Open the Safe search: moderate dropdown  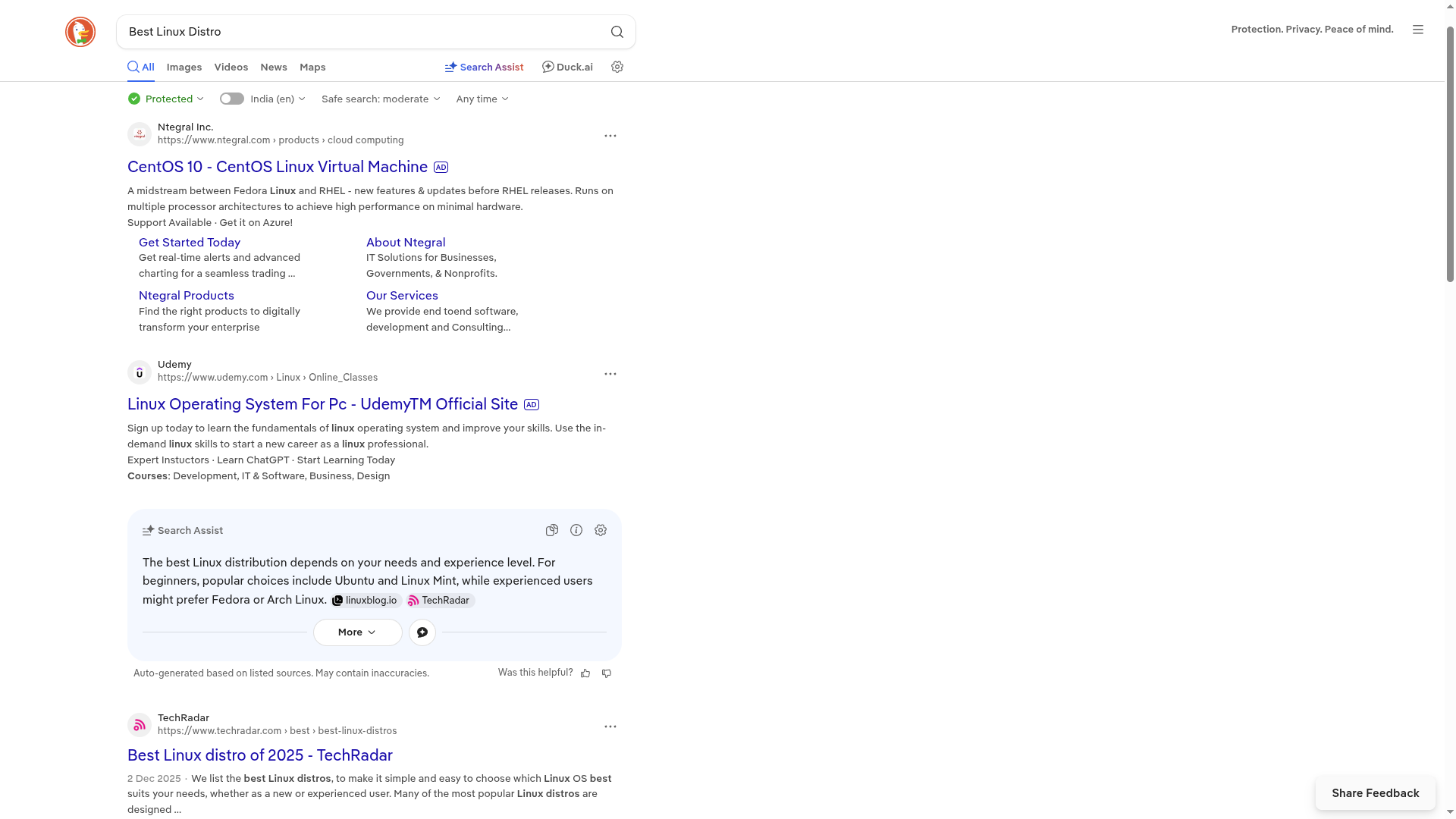380,99
